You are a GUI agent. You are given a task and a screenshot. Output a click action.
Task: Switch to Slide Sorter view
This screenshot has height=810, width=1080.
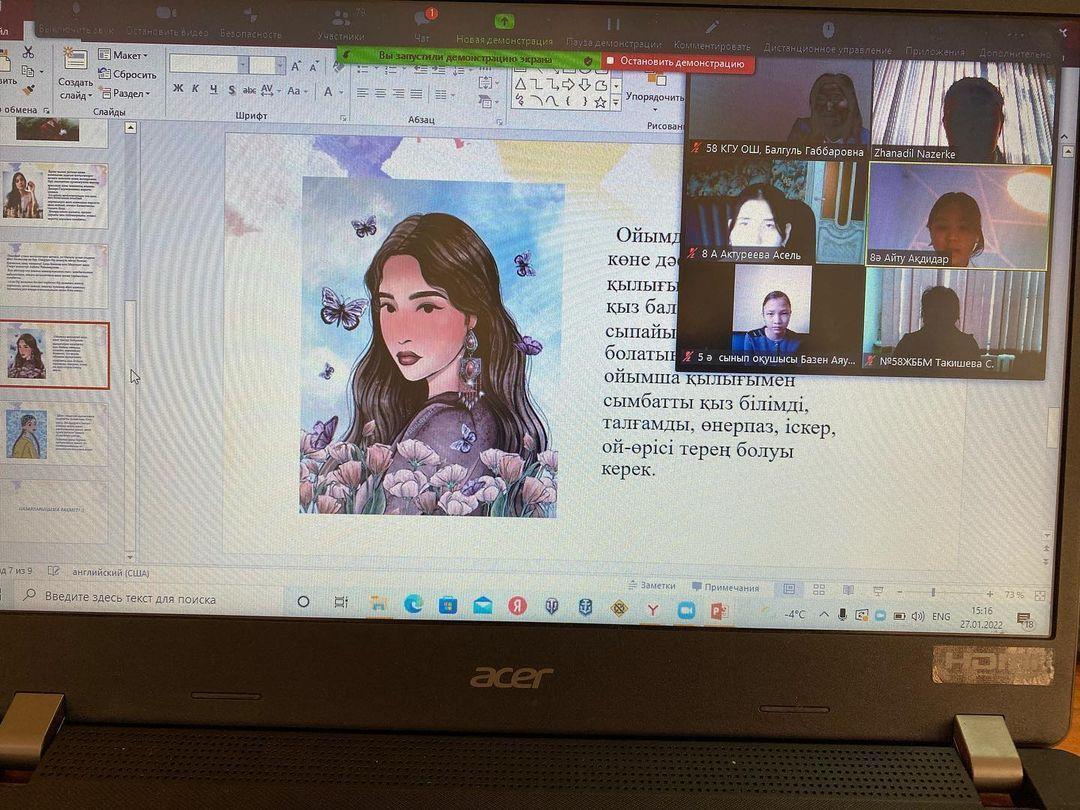[819, 590]
